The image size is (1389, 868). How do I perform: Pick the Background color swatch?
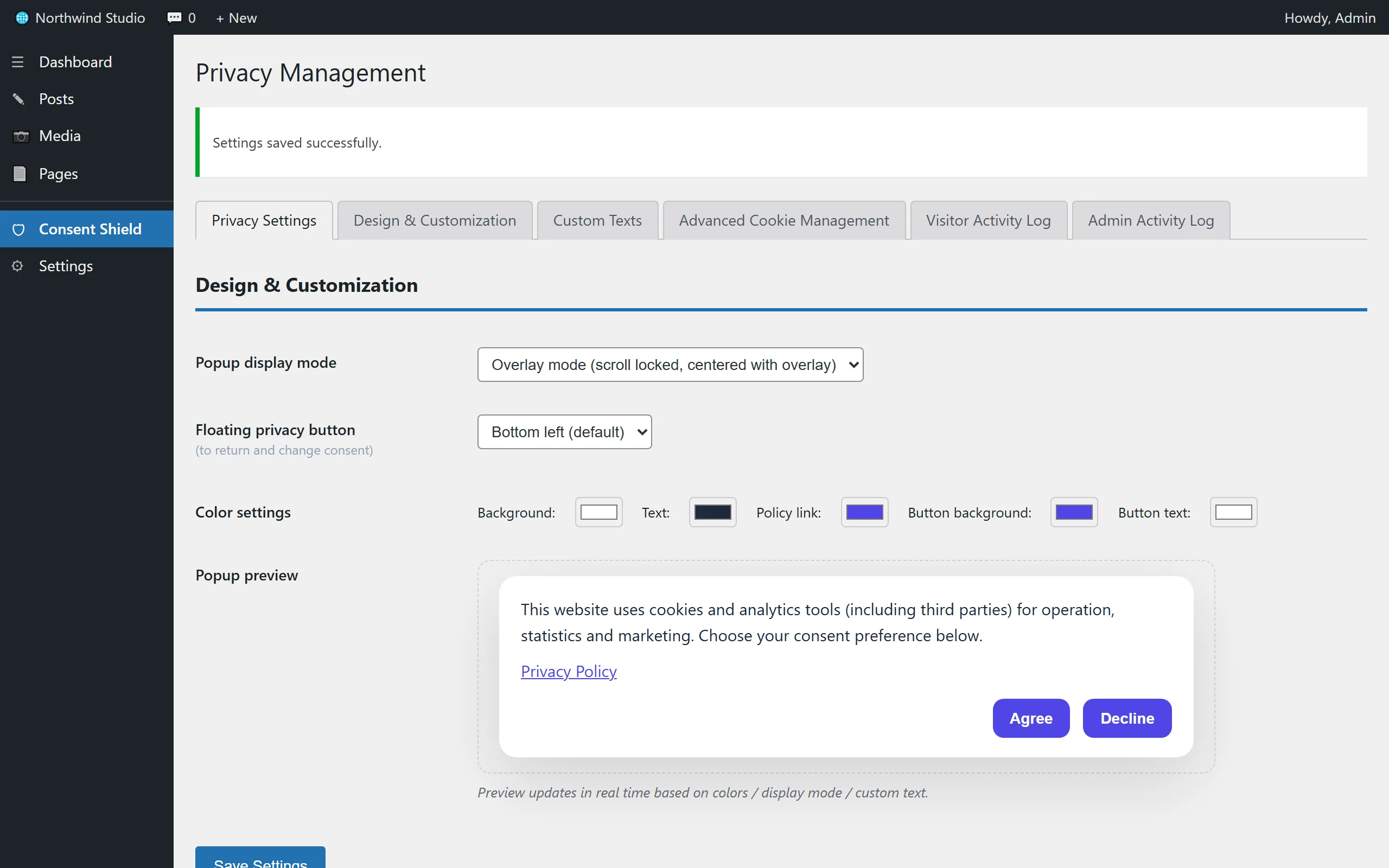tap(598, 512)
